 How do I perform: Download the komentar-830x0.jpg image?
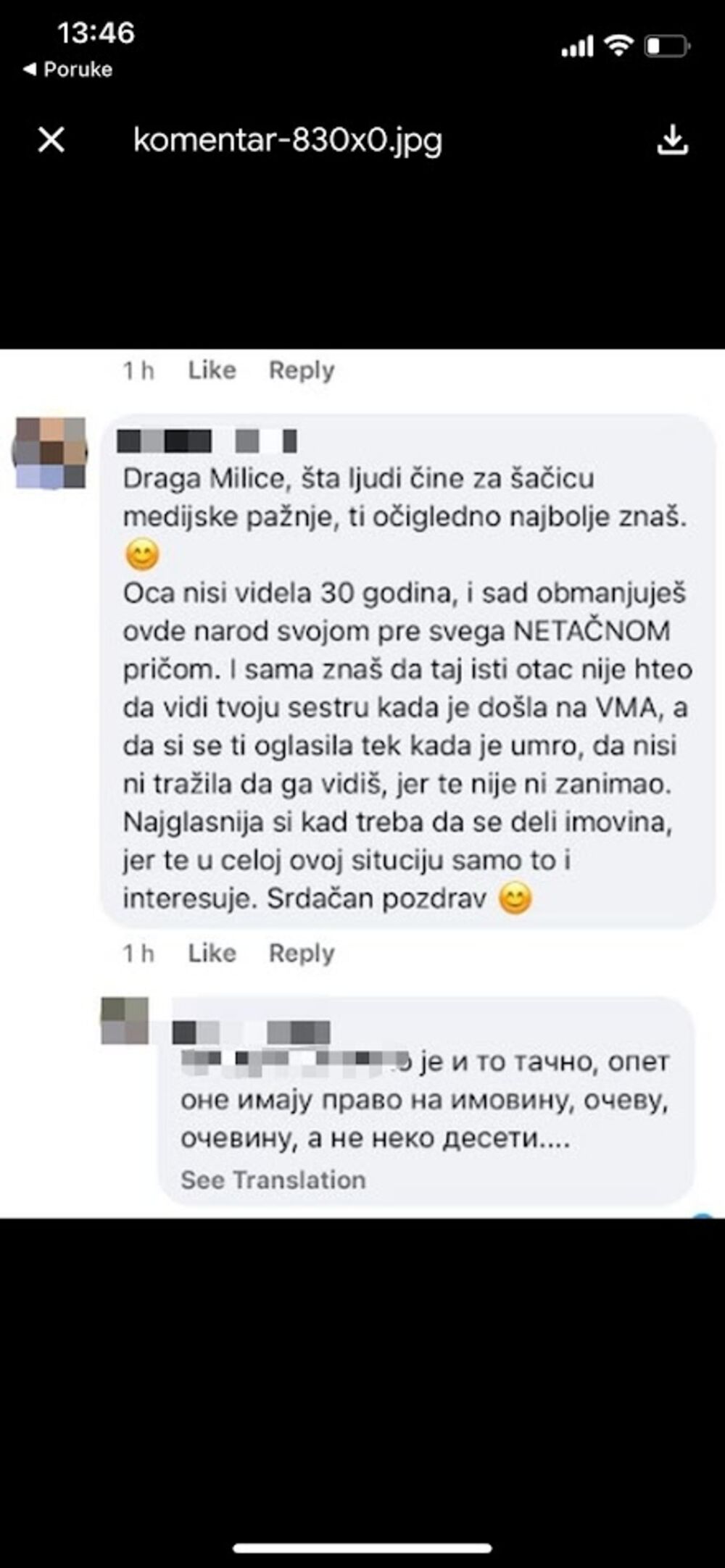pyautogui.click(x=672, y=139)
